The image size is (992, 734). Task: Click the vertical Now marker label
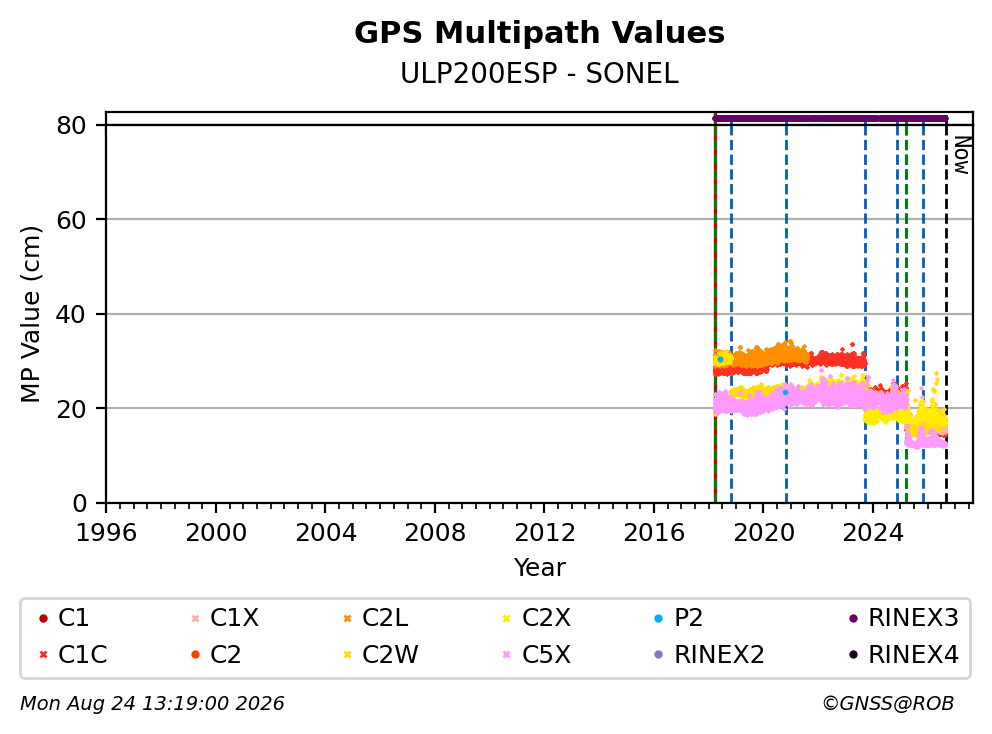pos(962,156)
